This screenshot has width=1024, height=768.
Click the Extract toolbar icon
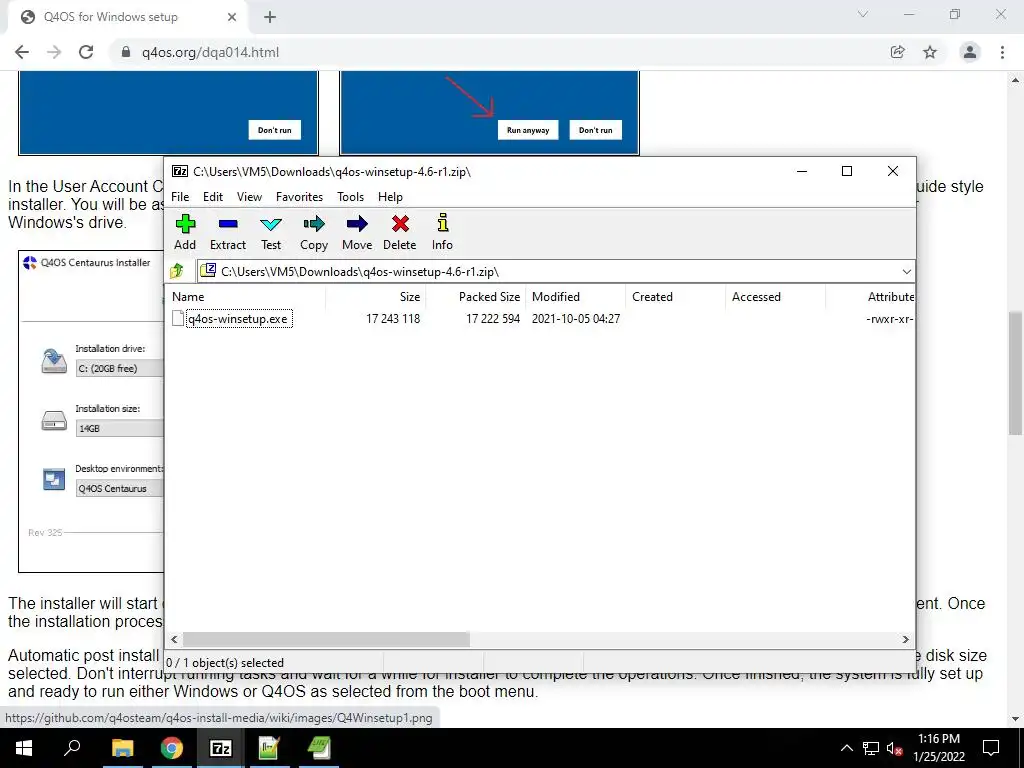click(228, 225)
